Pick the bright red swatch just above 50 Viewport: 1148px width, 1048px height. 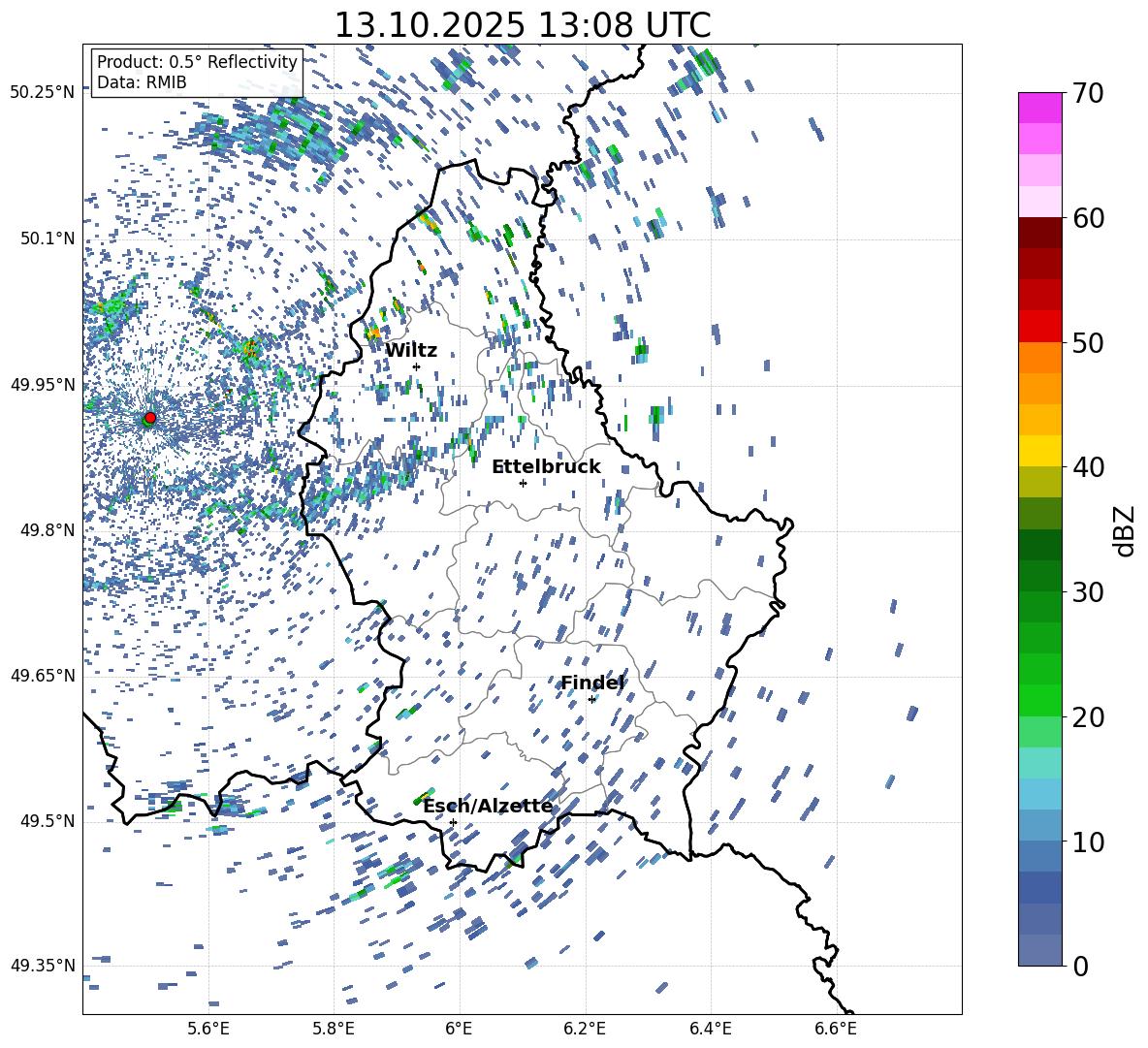[1040, 326]
